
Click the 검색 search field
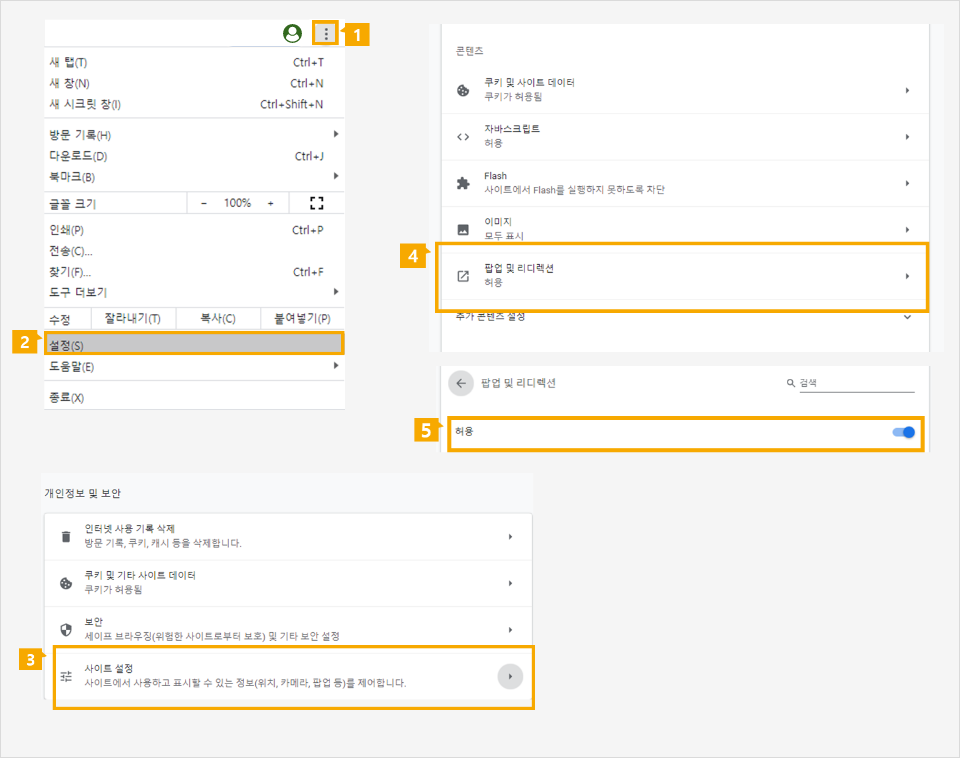tap(855, 383)
